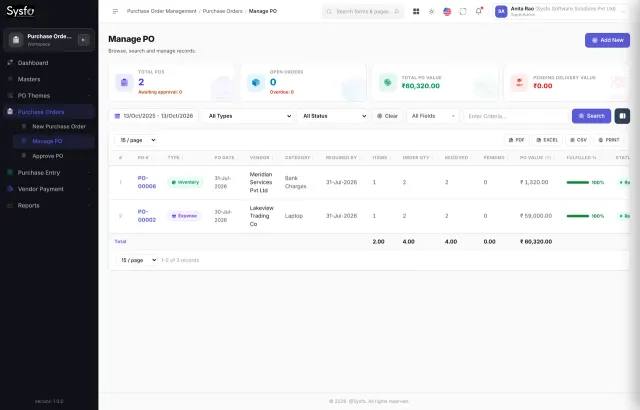Open the user profile dropdown arrow
Viewport: 640px width, 410px height.
[623, 11]
